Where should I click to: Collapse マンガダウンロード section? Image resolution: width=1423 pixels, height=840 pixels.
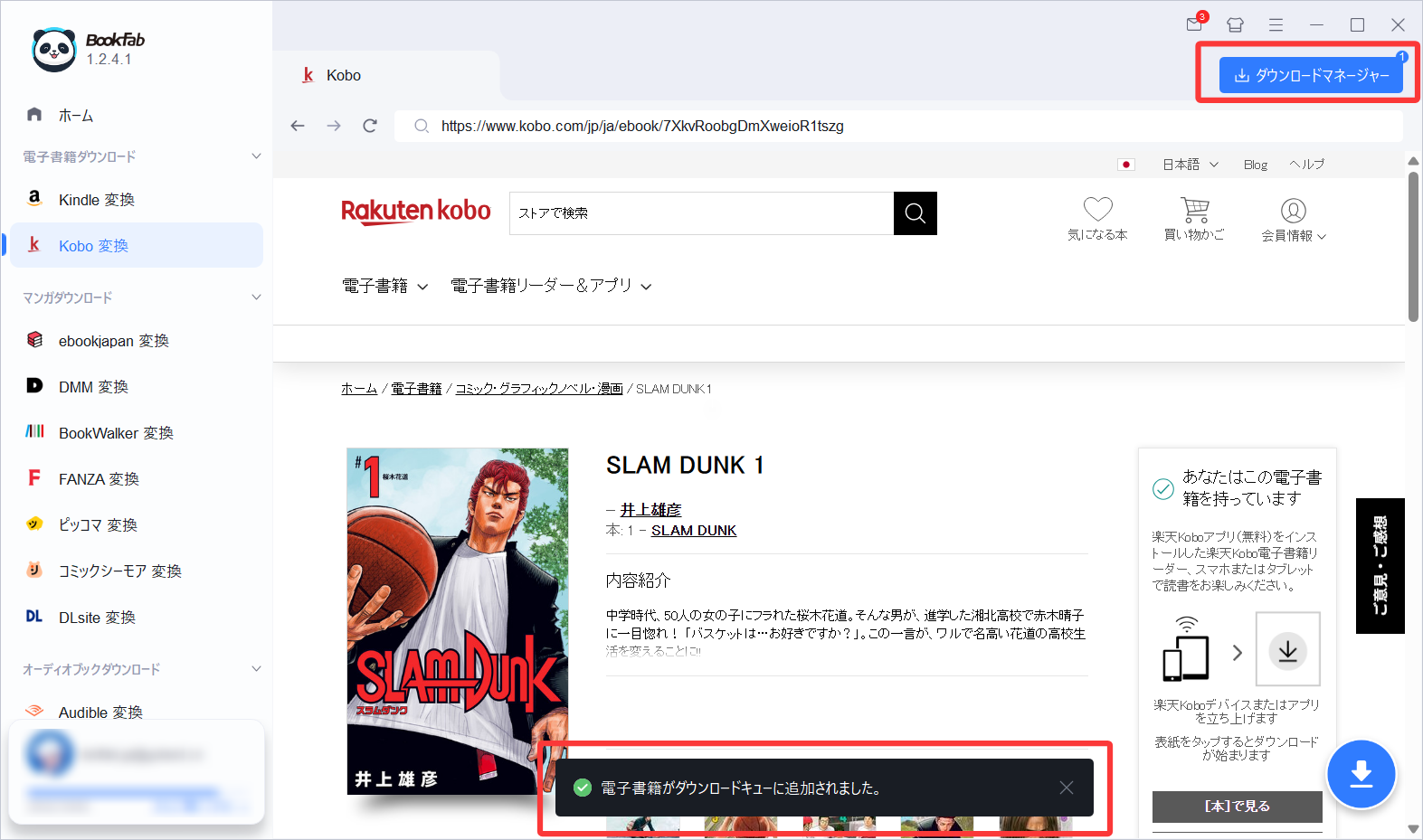pyautogui.click(x=256, y=297)
